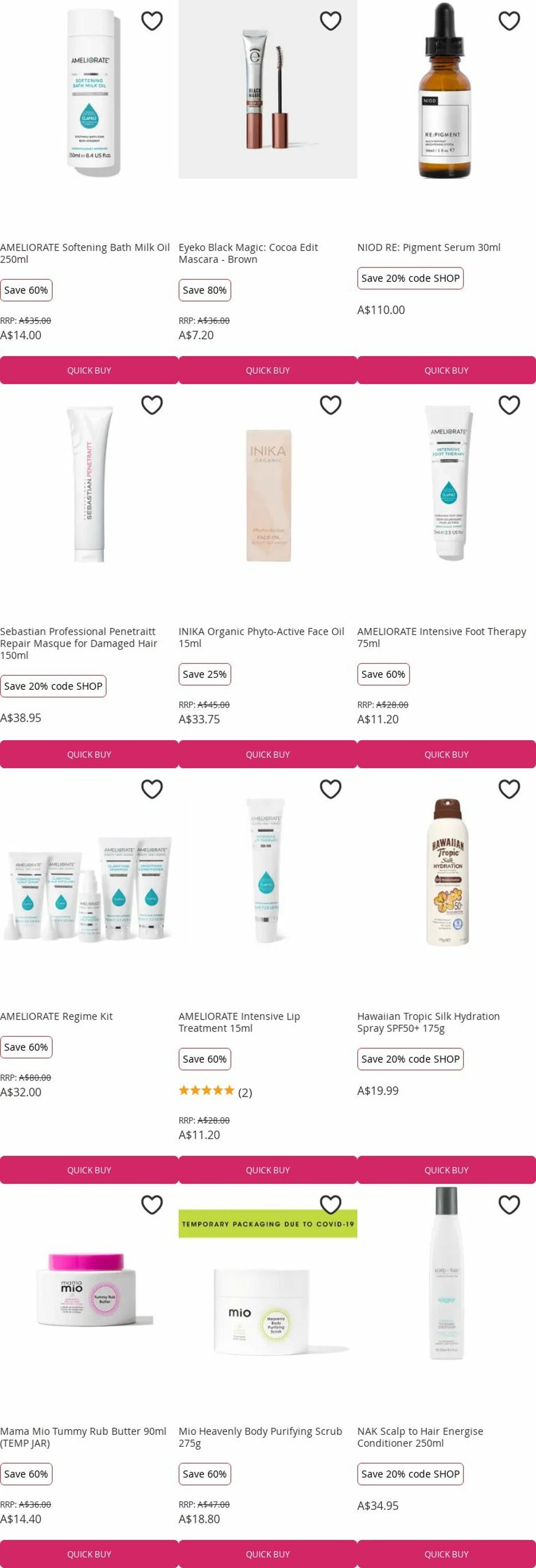Click Save 20% code SHOP badge for NAK Conditioner

point(411,1473)
